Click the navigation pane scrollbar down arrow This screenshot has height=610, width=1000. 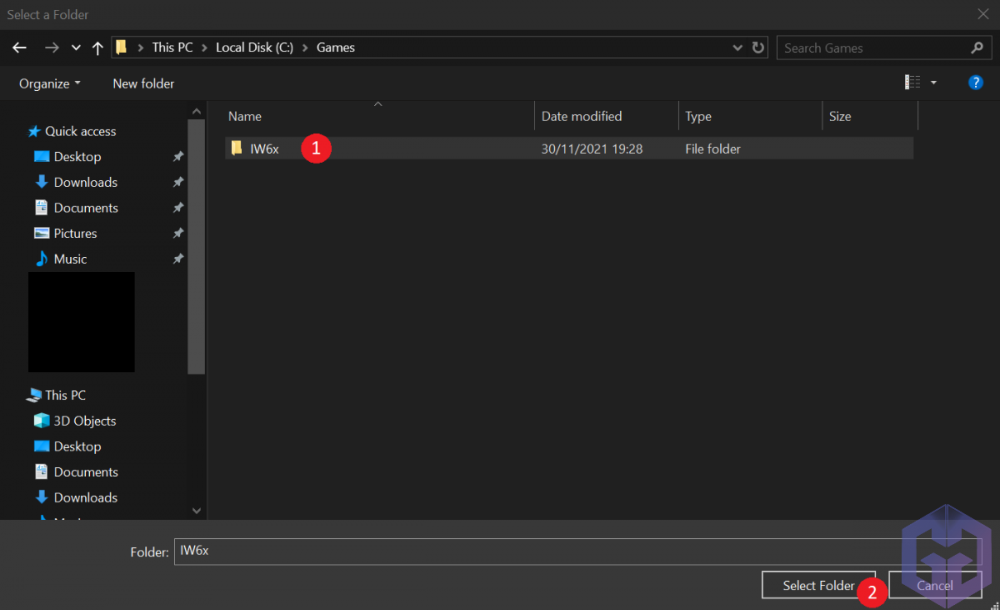pos(196,510)
